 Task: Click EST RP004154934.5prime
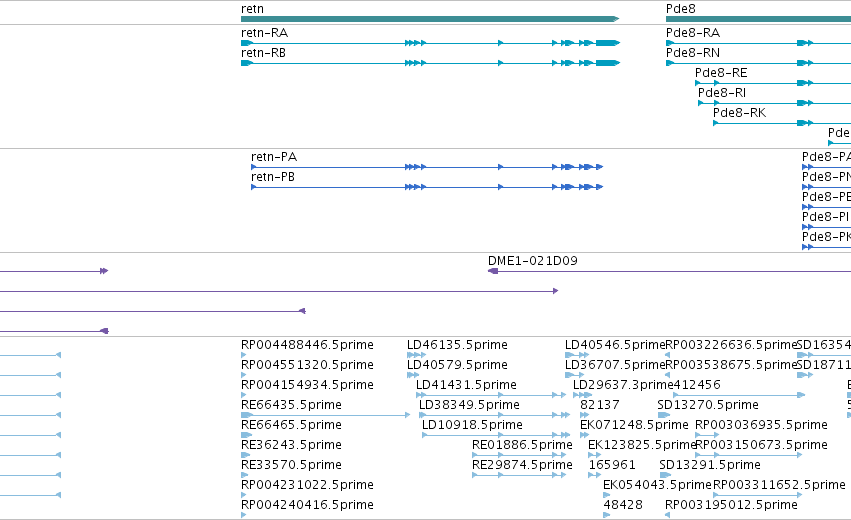point(307,385)
